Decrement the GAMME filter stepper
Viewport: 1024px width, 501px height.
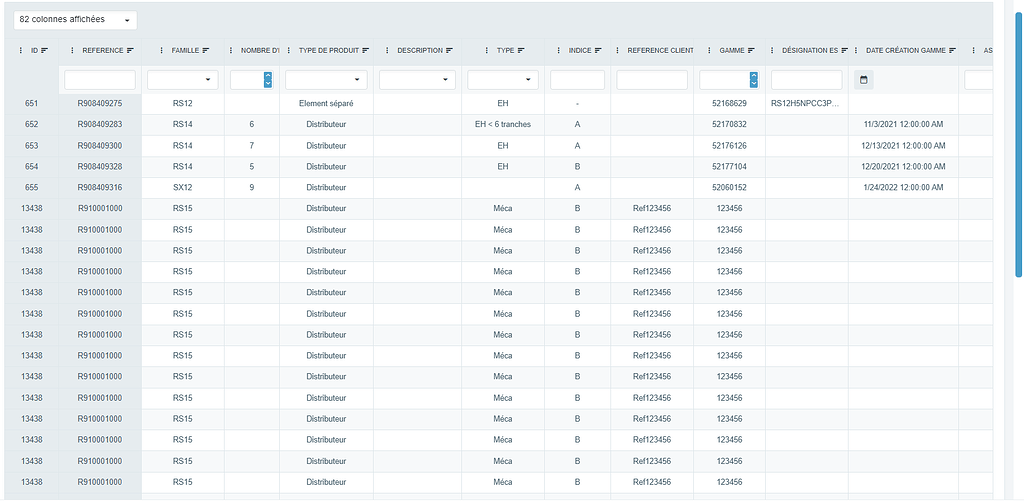[754, 84]
